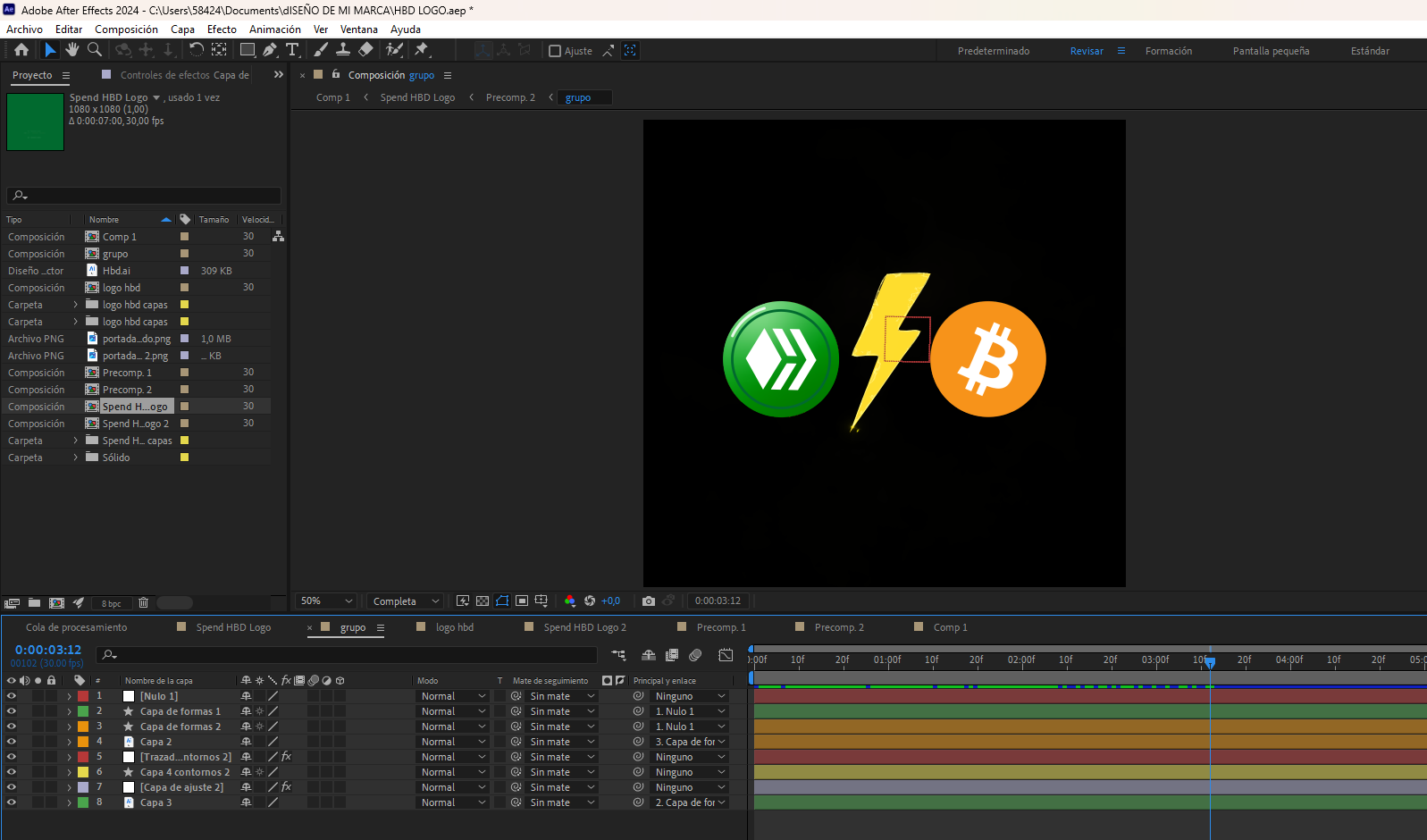Hide the Capa de formas 1 layer
This screenshot has height=840, width=1427.
pos(12,711)
